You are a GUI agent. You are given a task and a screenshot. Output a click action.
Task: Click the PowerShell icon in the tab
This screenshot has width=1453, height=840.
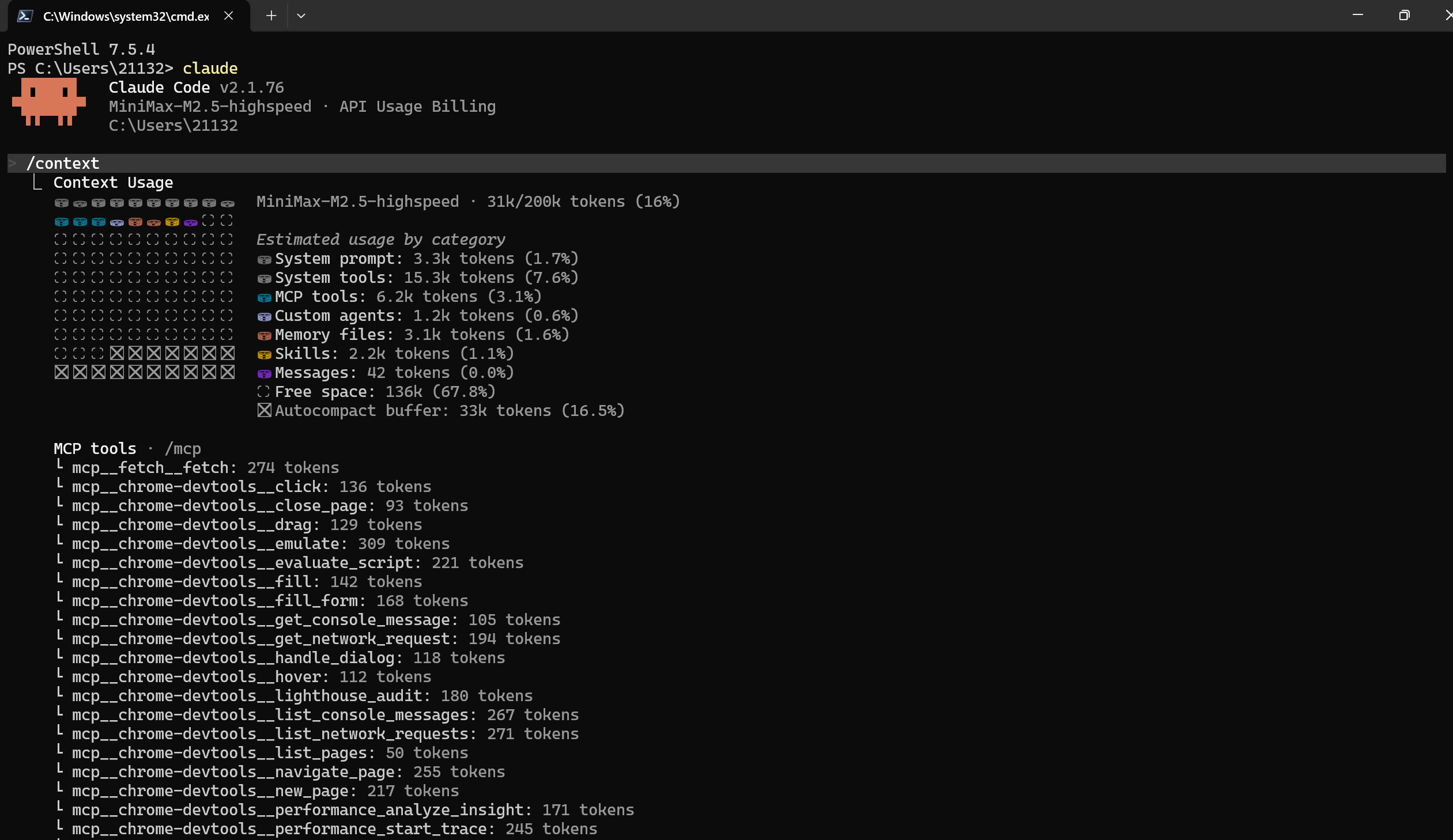25,16
